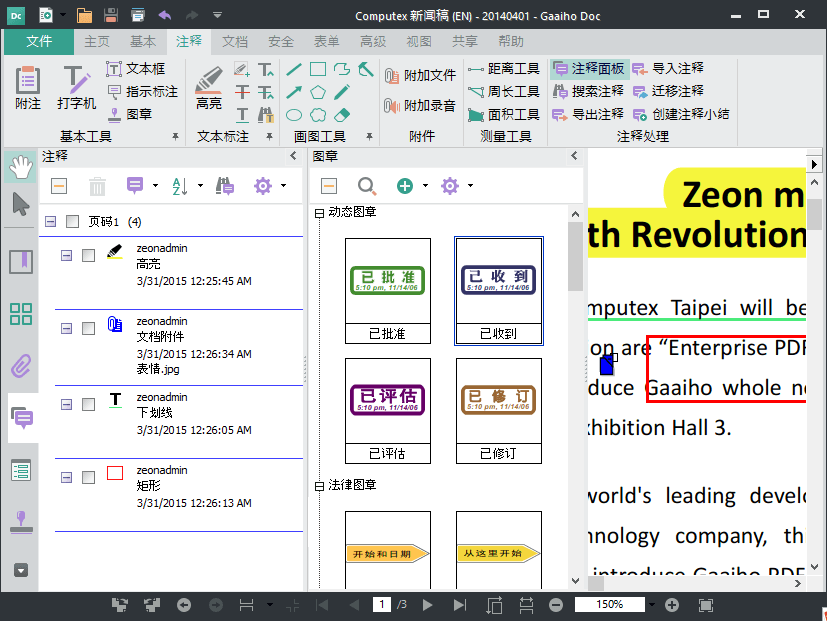827x621 pixels.
Task: Collapse the 动态图章 stamp category
Action: [x=319, y=213]
